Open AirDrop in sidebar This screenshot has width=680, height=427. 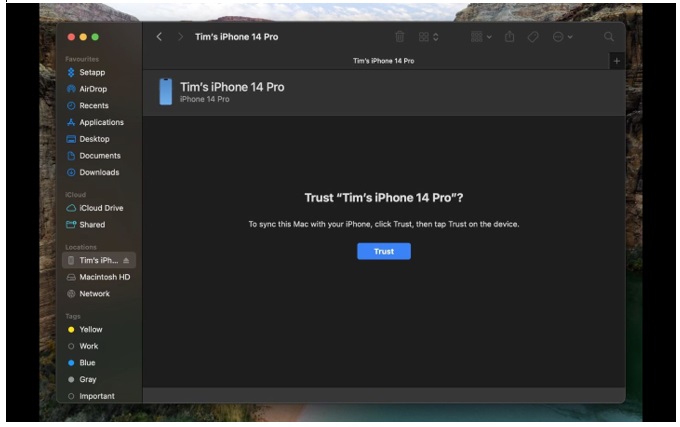pyautogui.click(x=92, y=89)
